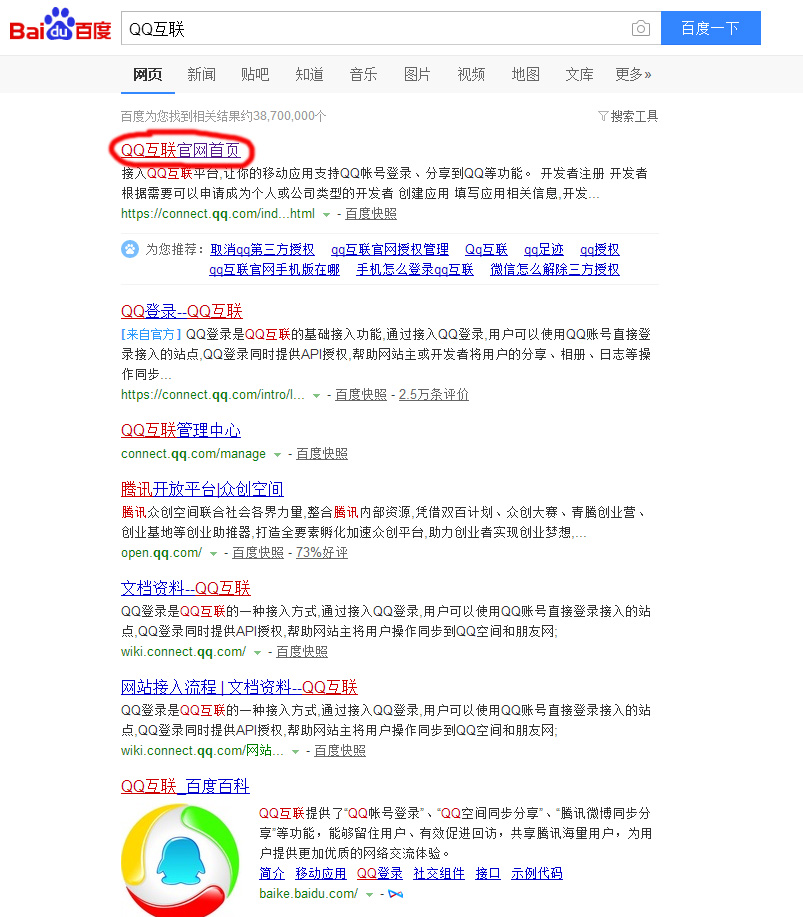Viewport: 803px width, 917px height.
Task: Click the recommendation avatar icon beside 为您推荐
Action: (x=130, y=249)
